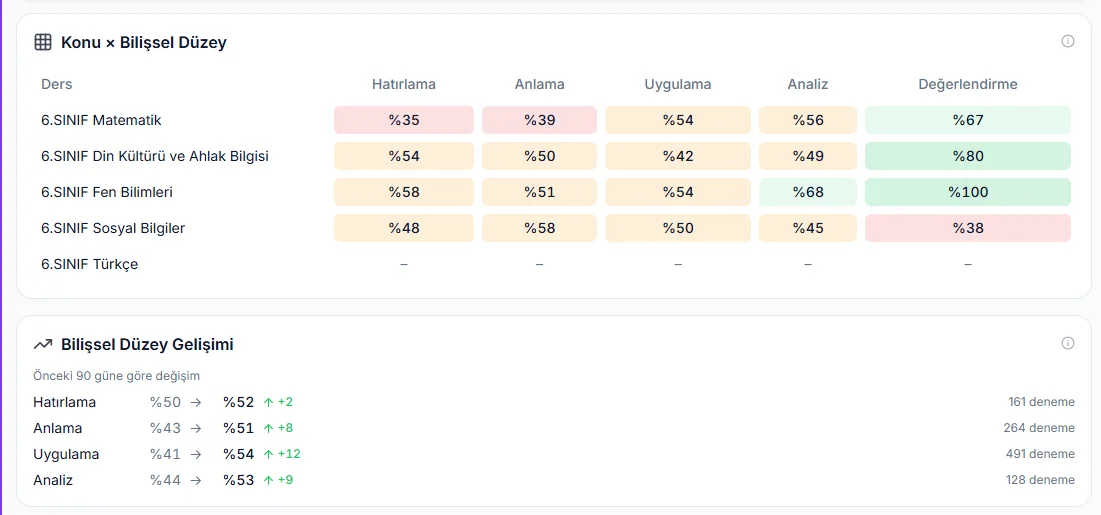This screenshot has width=1101, height=515.
Task: Select the Hatırlama column header
Action: [x=404, y=84]
